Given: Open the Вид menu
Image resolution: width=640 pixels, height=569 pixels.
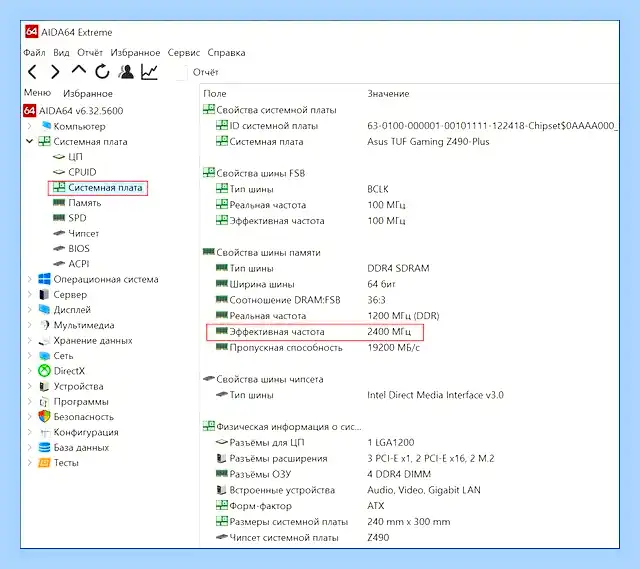Looking at the screenshot, I should click(x=61, y=53).
